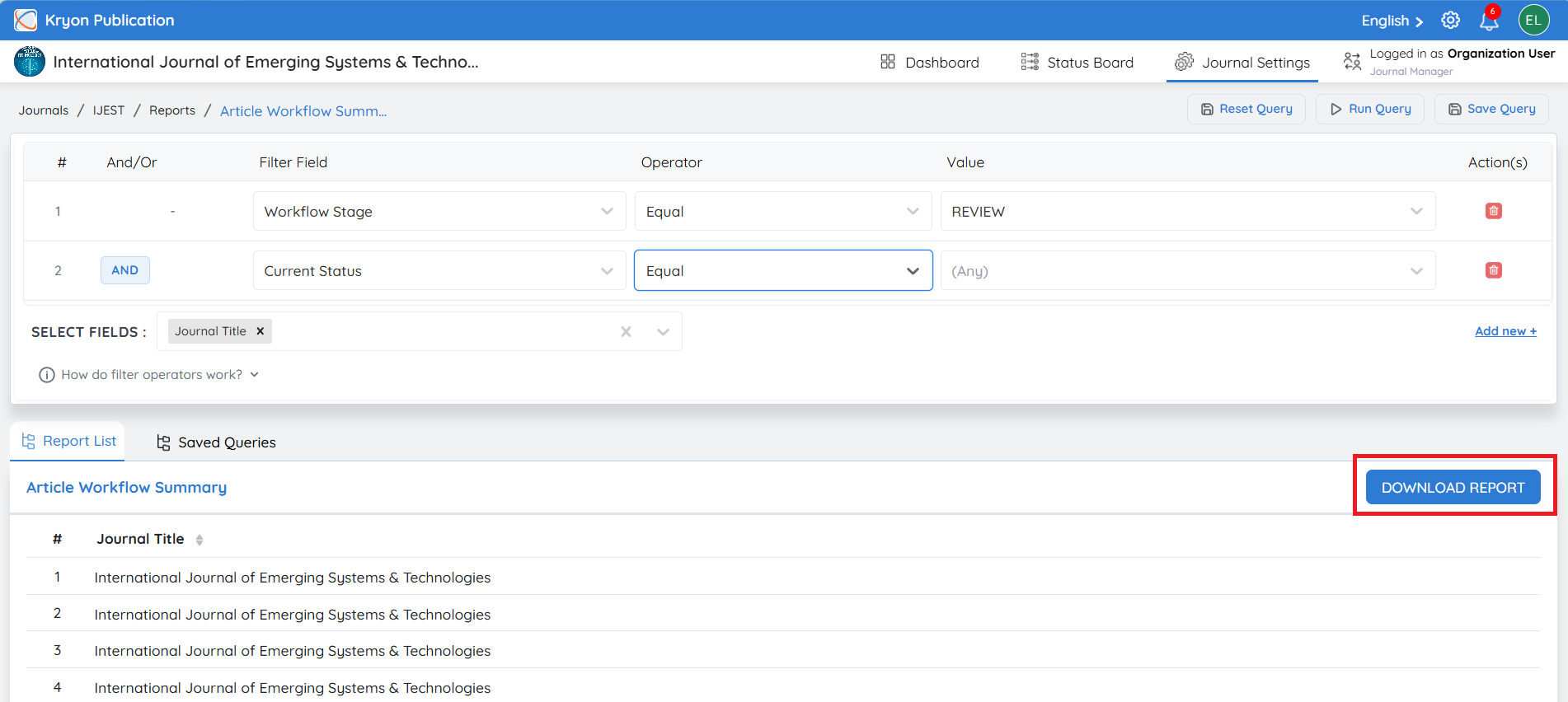Viewport: 1568px width, 702px height.
Task: Click the Add new + link
Action: [x=1505, y=331]
